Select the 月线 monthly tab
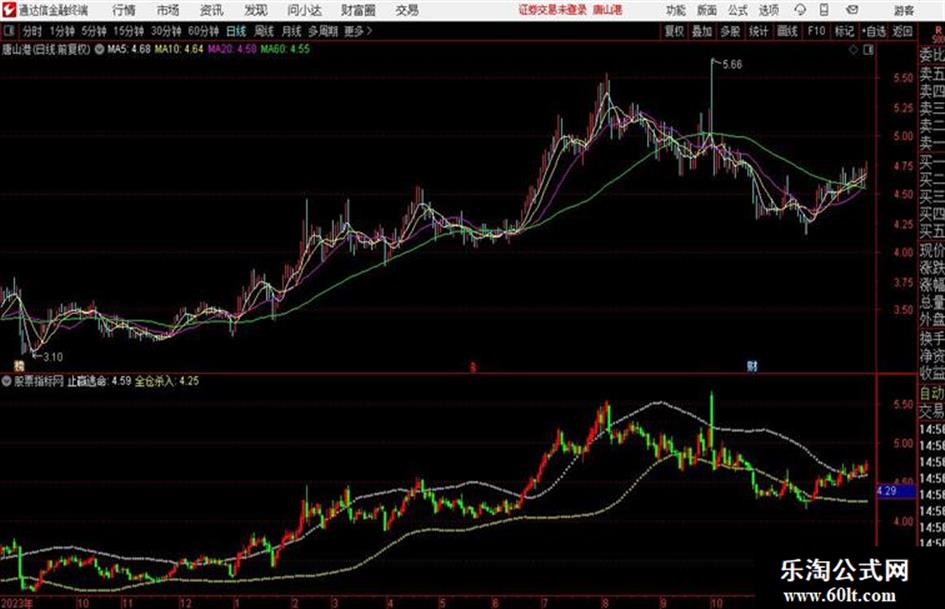945x609 pixels. tap(291, 31)
